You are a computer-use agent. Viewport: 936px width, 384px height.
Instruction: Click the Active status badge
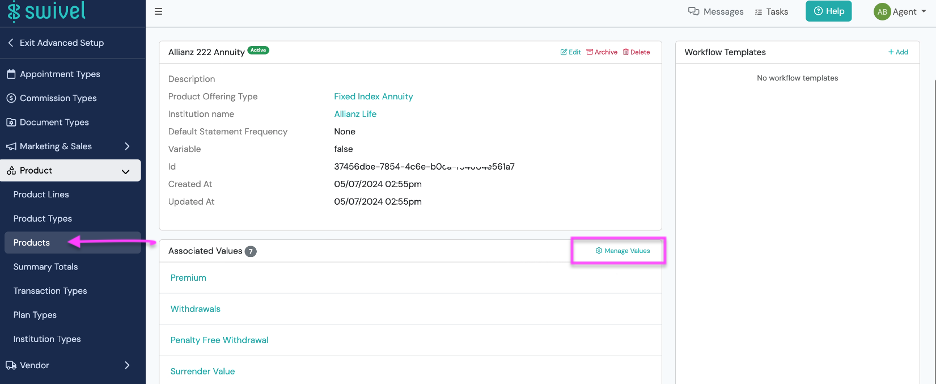(258, 51)
